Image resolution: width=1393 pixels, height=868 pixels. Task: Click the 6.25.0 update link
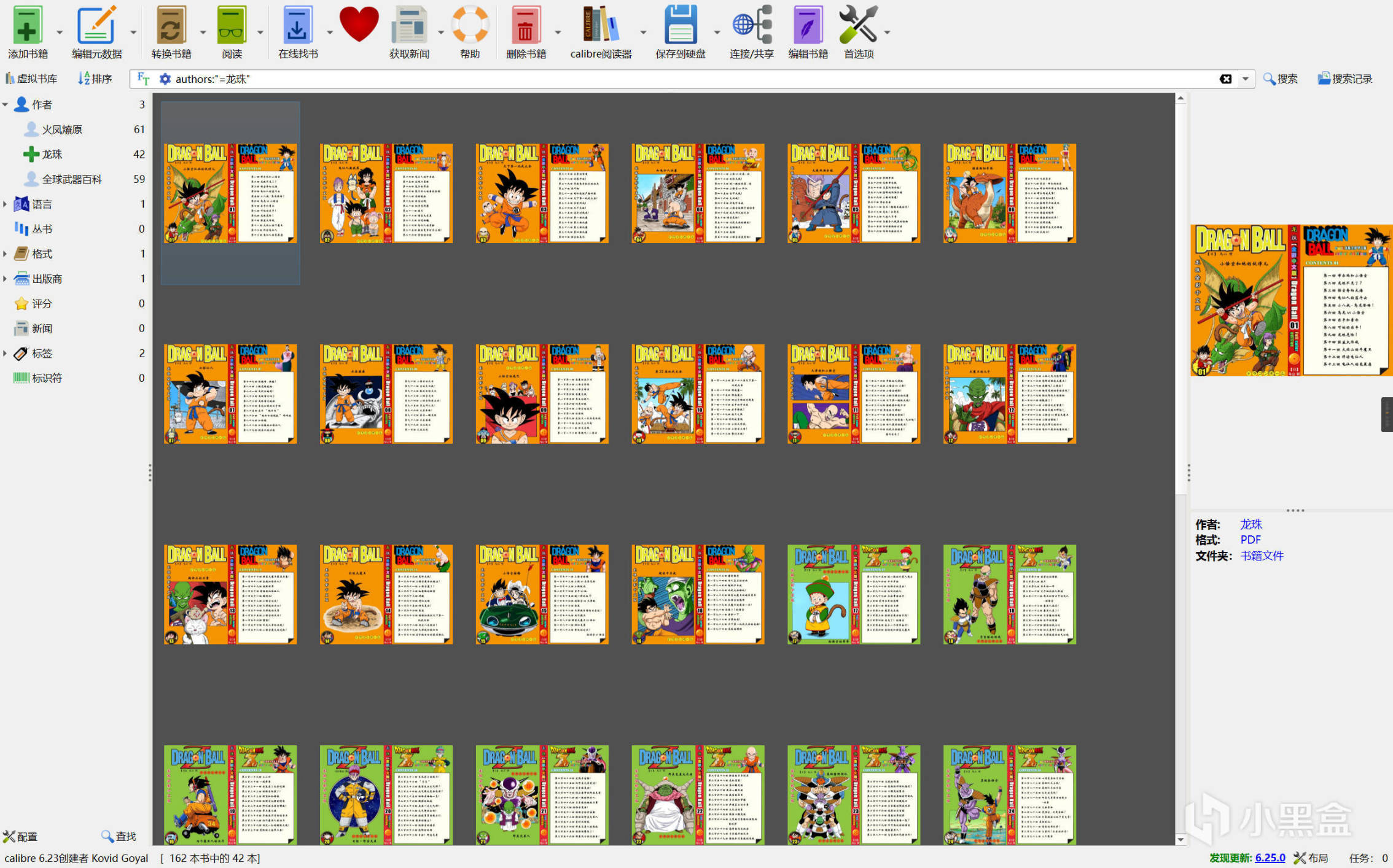point(1270,858)
